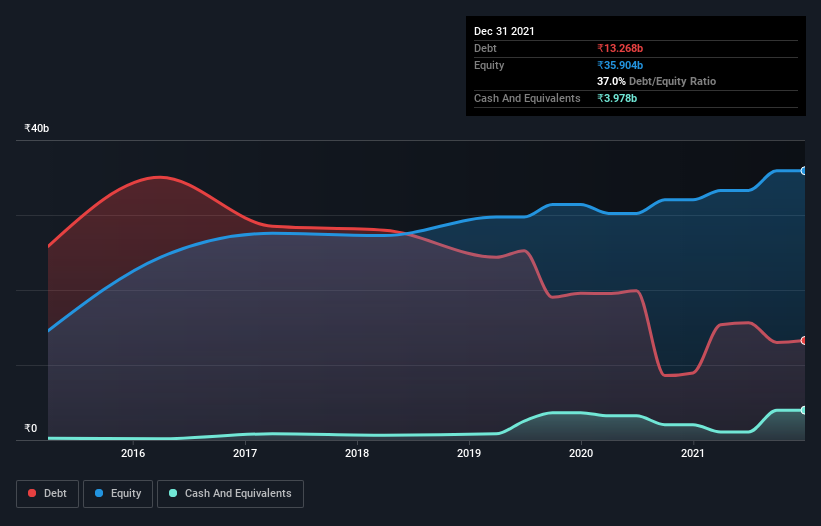The width and height of the screenshot is (821, 526).
Task: Toggle the Debt legend button
Action: click(x=48, y=494)
